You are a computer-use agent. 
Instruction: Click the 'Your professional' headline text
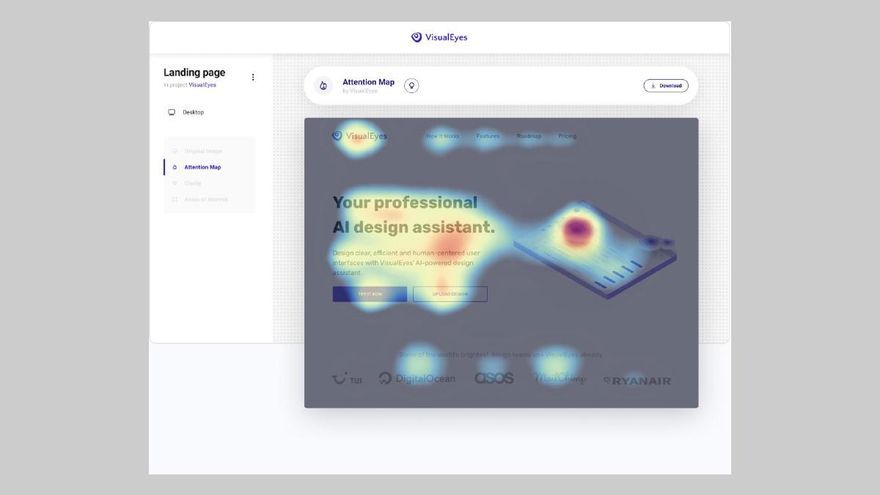click(405, 202)
